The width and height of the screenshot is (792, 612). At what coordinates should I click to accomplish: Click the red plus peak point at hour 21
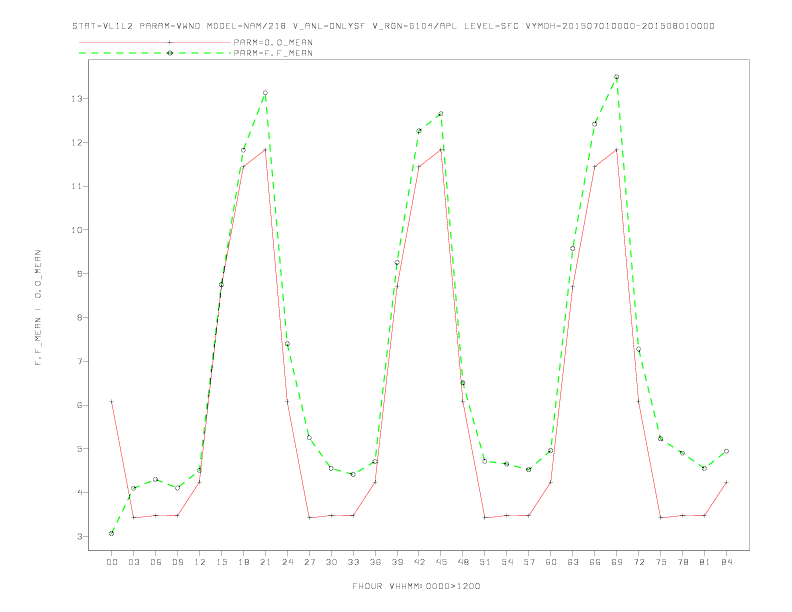tap(265, 150)
